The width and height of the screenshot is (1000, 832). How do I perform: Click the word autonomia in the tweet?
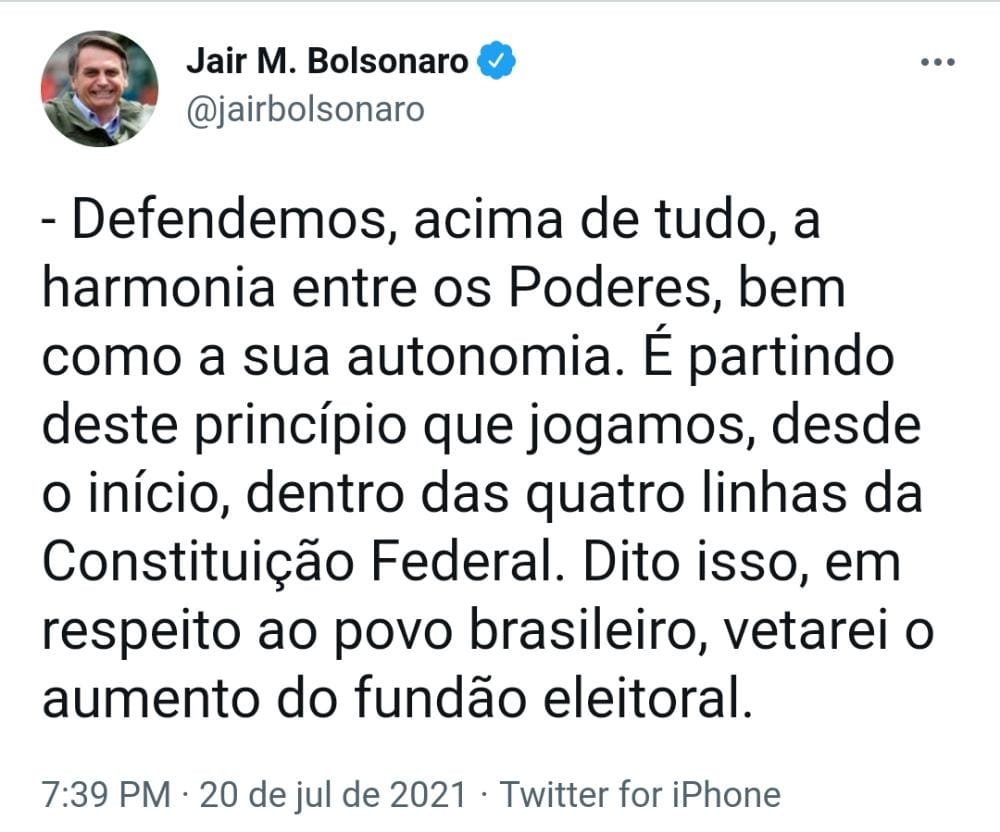480,357
